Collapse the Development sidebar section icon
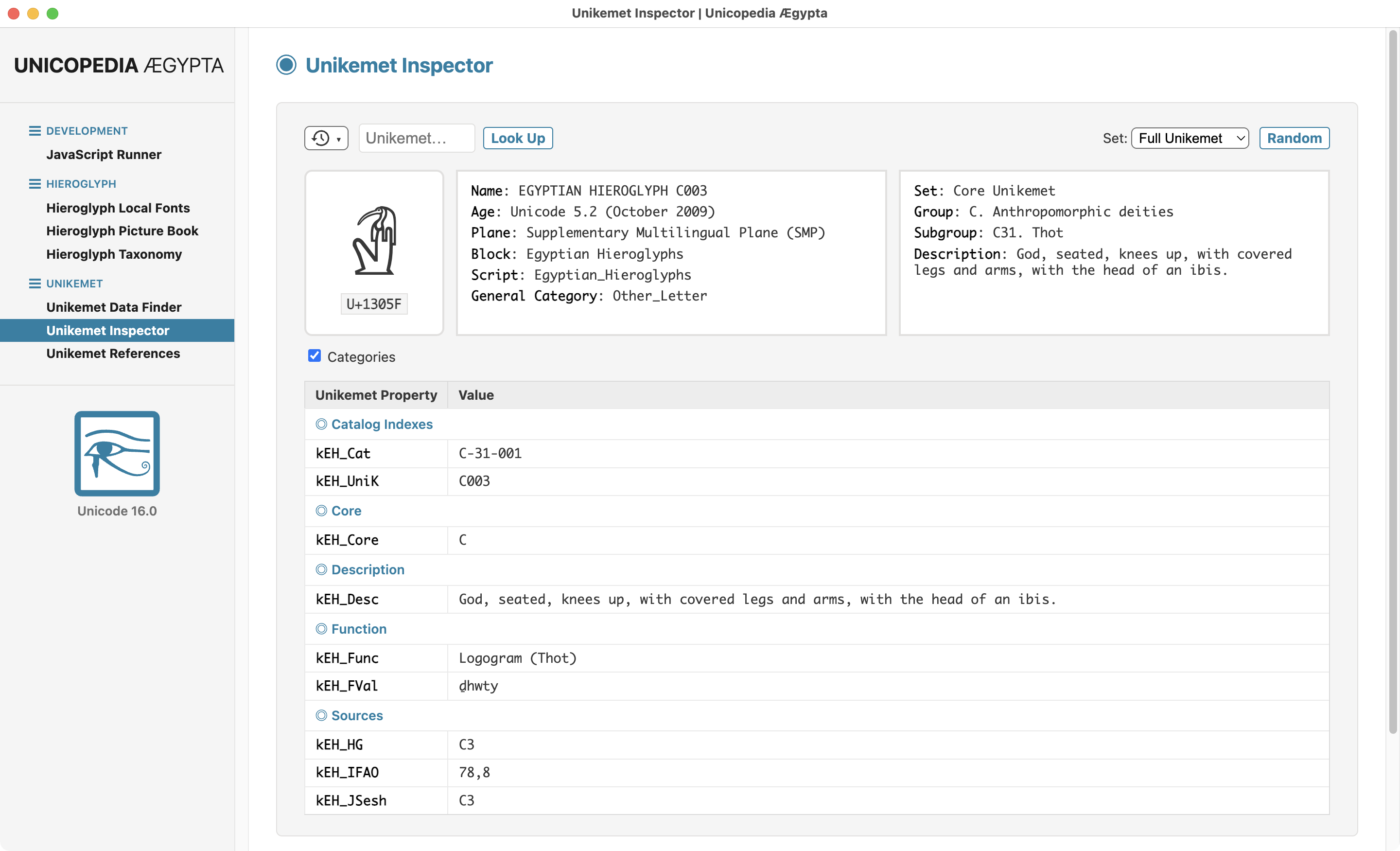 tap(35, 131)
